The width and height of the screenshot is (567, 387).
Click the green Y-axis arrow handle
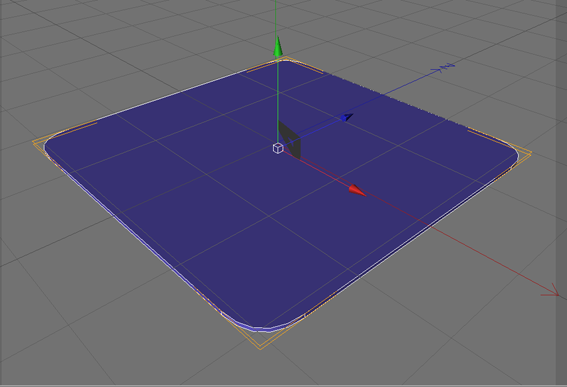(278, 47)
